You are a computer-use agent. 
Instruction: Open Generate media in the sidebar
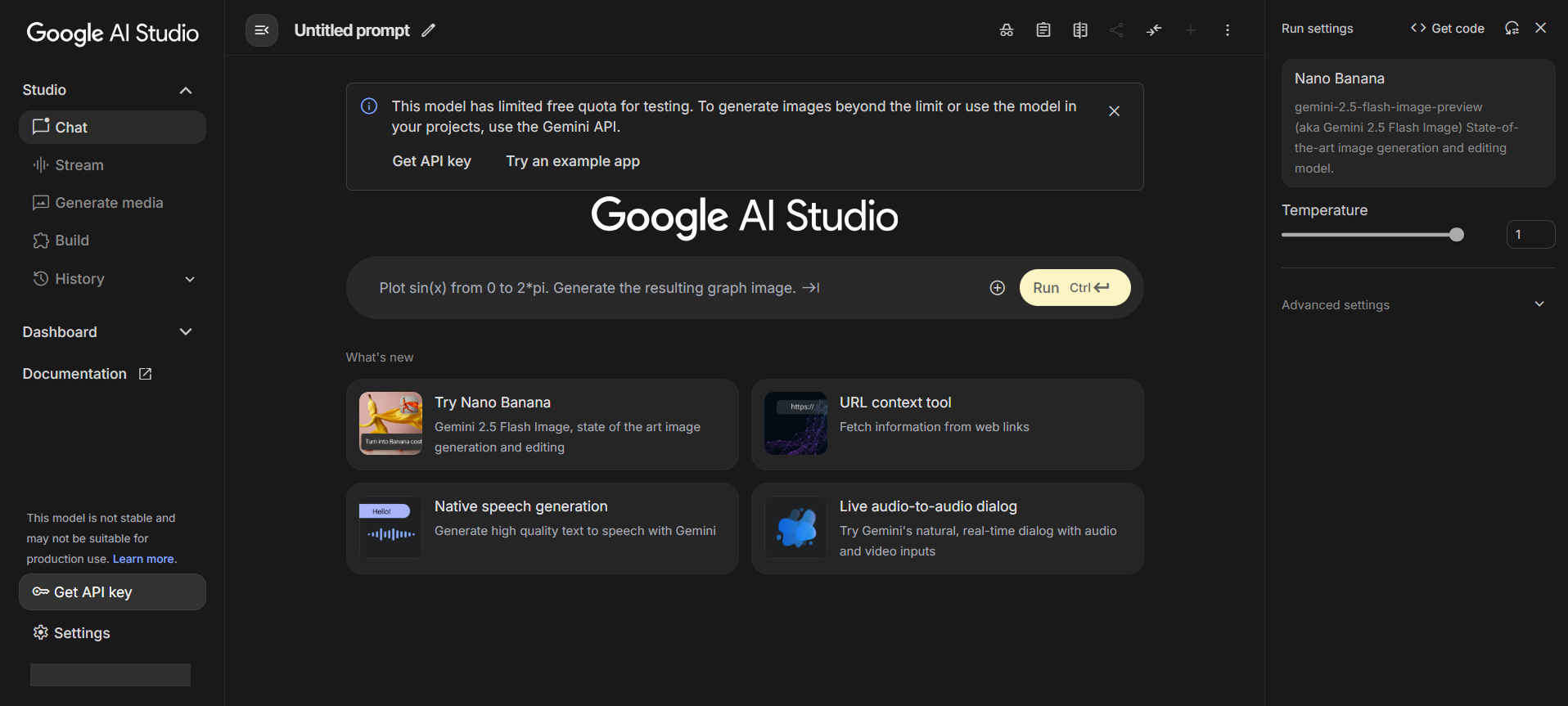[x=112, y=203]
